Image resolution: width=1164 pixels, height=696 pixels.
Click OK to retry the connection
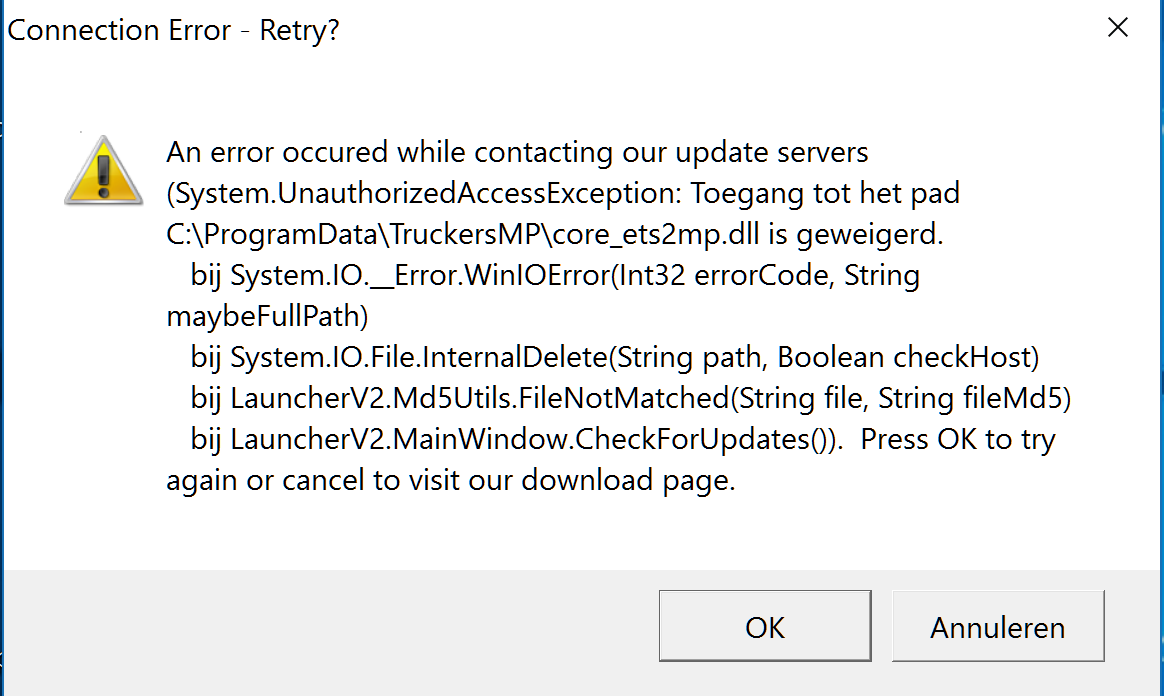point(765,626)
